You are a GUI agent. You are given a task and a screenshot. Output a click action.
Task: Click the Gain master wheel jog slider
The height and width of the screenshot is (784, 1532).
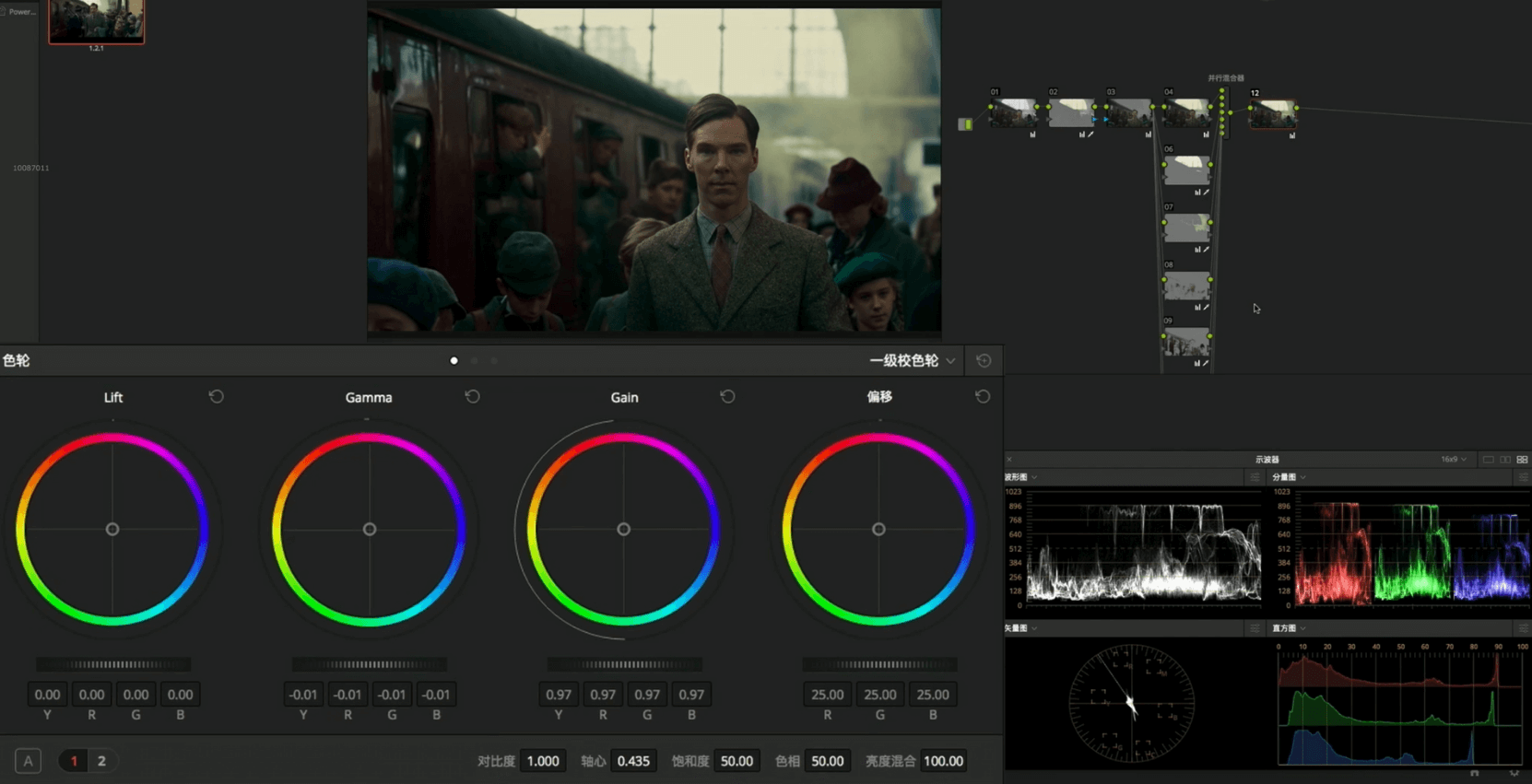pyautogui.click(x=624, y=664)
